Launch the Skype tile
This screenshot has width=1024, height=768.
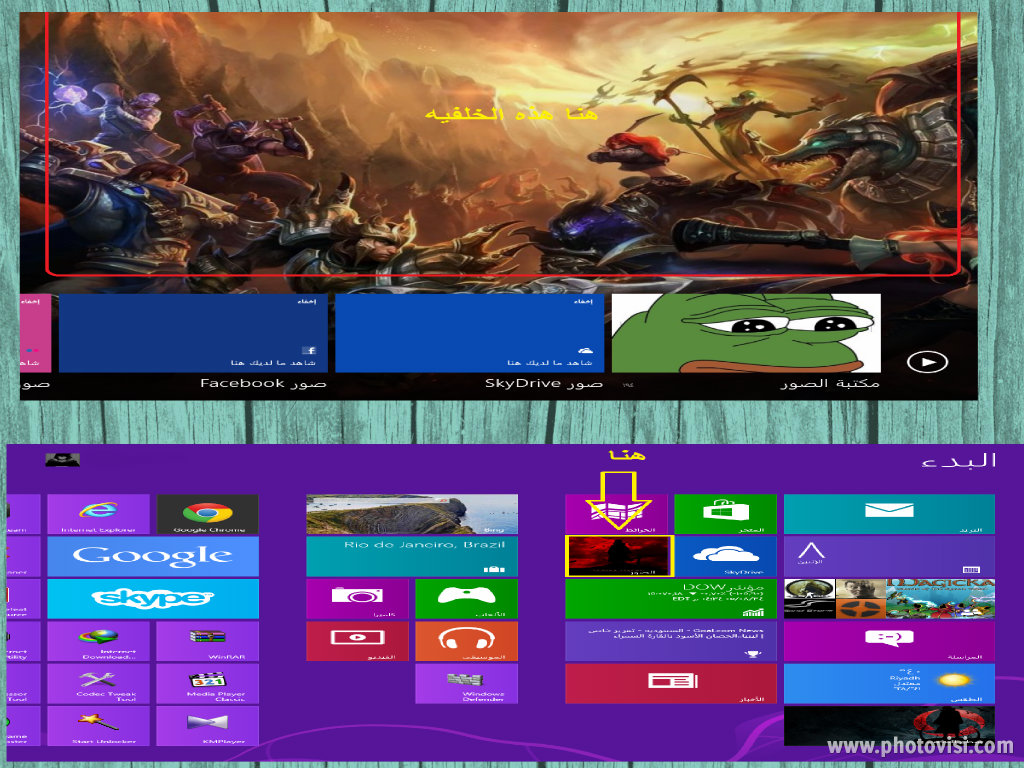tap(153, 599)
